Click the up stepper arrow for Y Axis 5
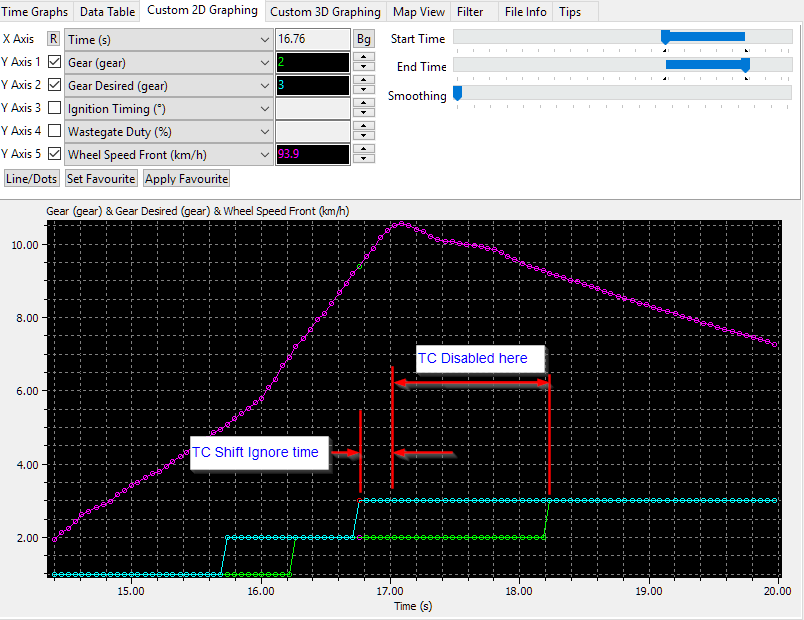 coord(365,149)
